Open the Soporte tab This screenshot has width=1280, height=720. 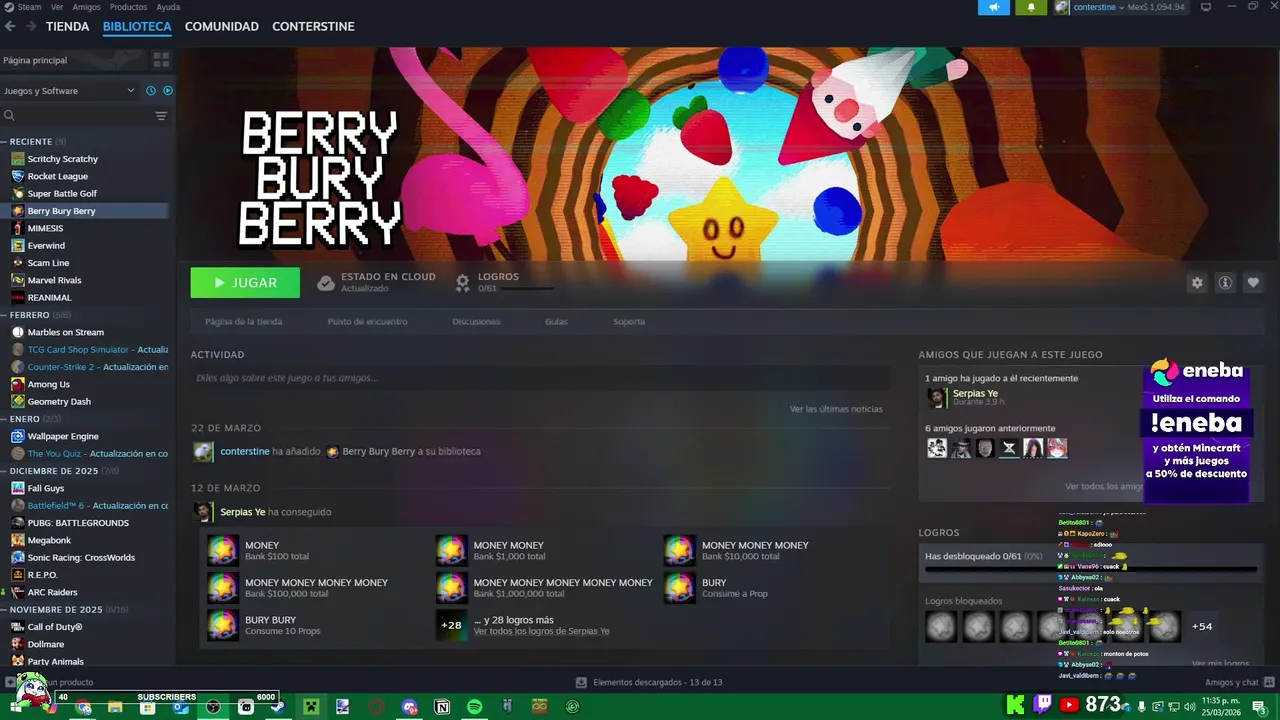pyautogui.click(x=629, y=322)
